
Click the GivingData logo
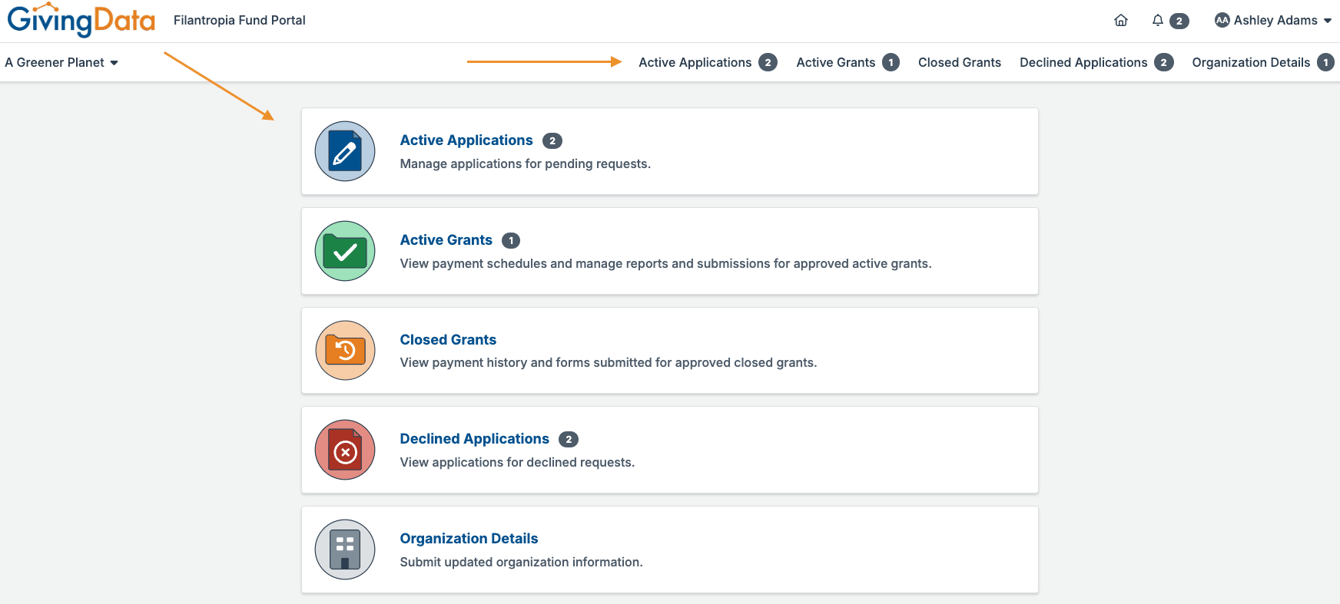click(x=81, y=19)
